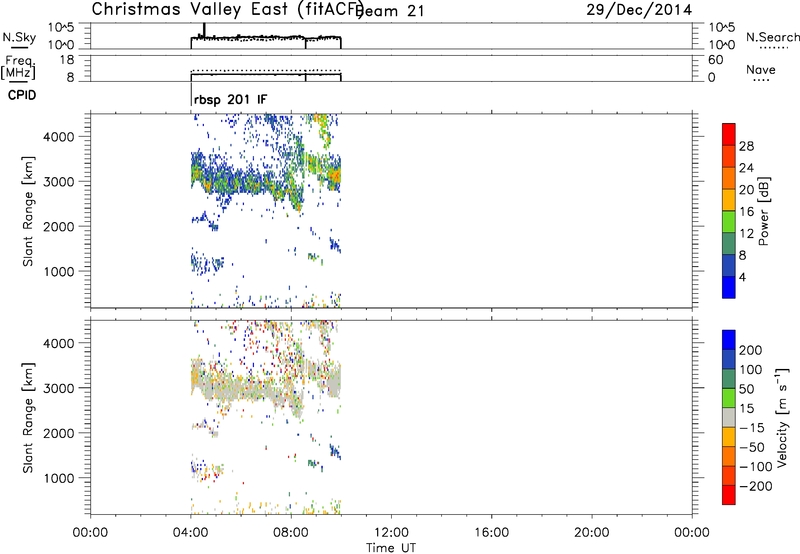Click the 'N.Search' legend label
The image size is (800, 554).
(772, 37)
